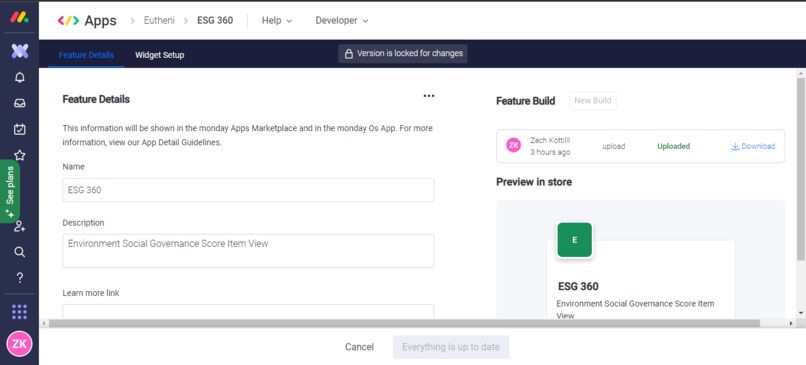
Task: Open the My Work calendar-check icon
Action: pos(20,129)
